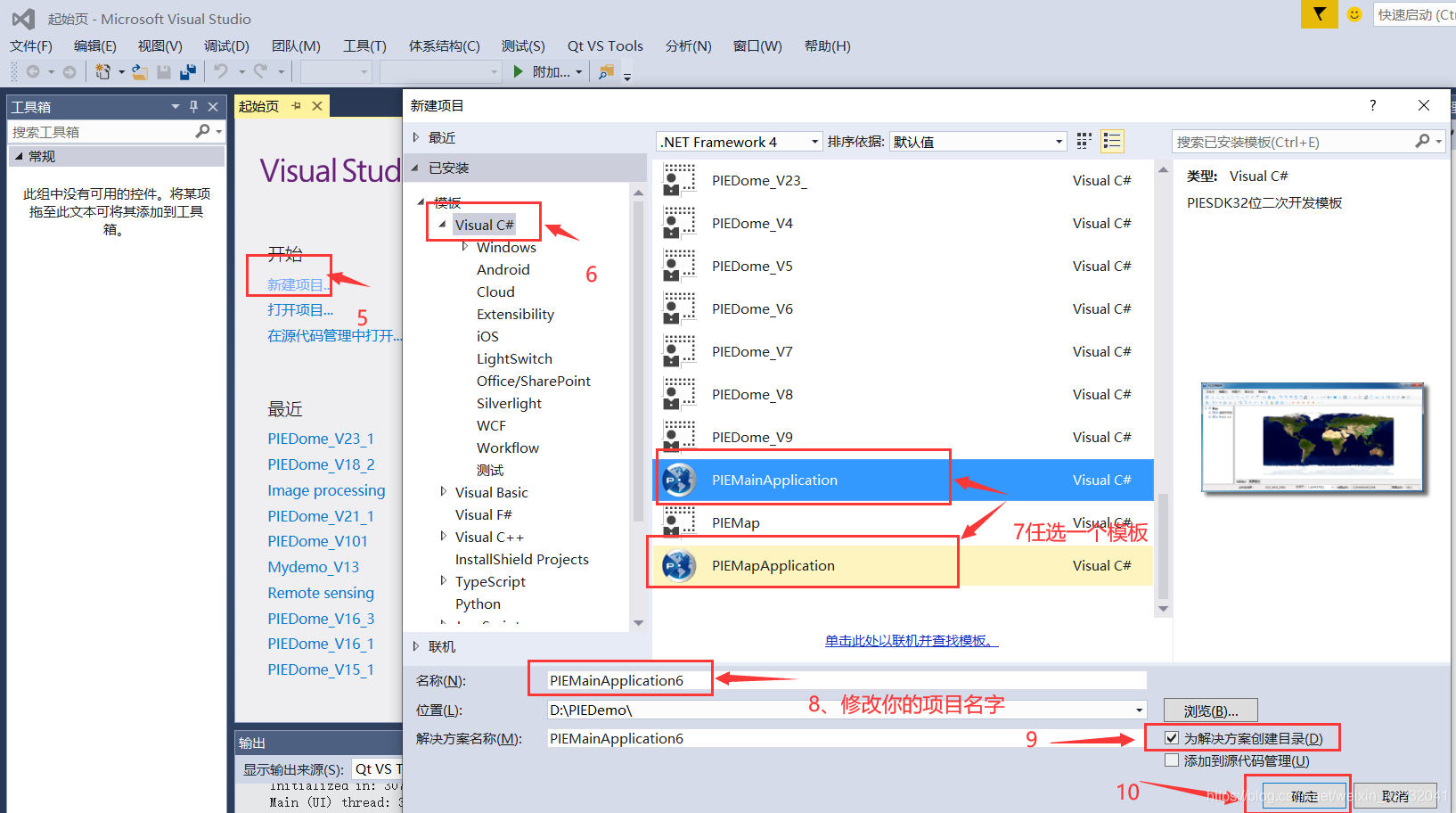The width and height of the screenshot is (1456, 813).
Task: Click the green start attach arrow
Action: 519,71
